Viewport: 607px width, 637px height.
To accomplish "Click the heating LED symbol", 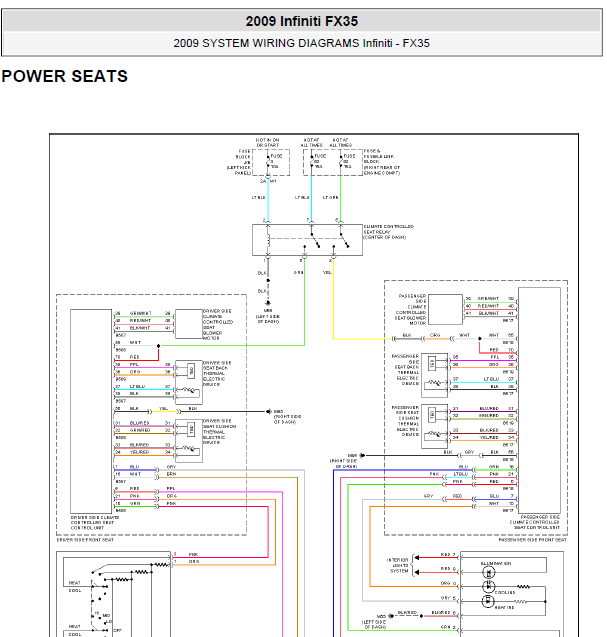I will pos(488,601).
